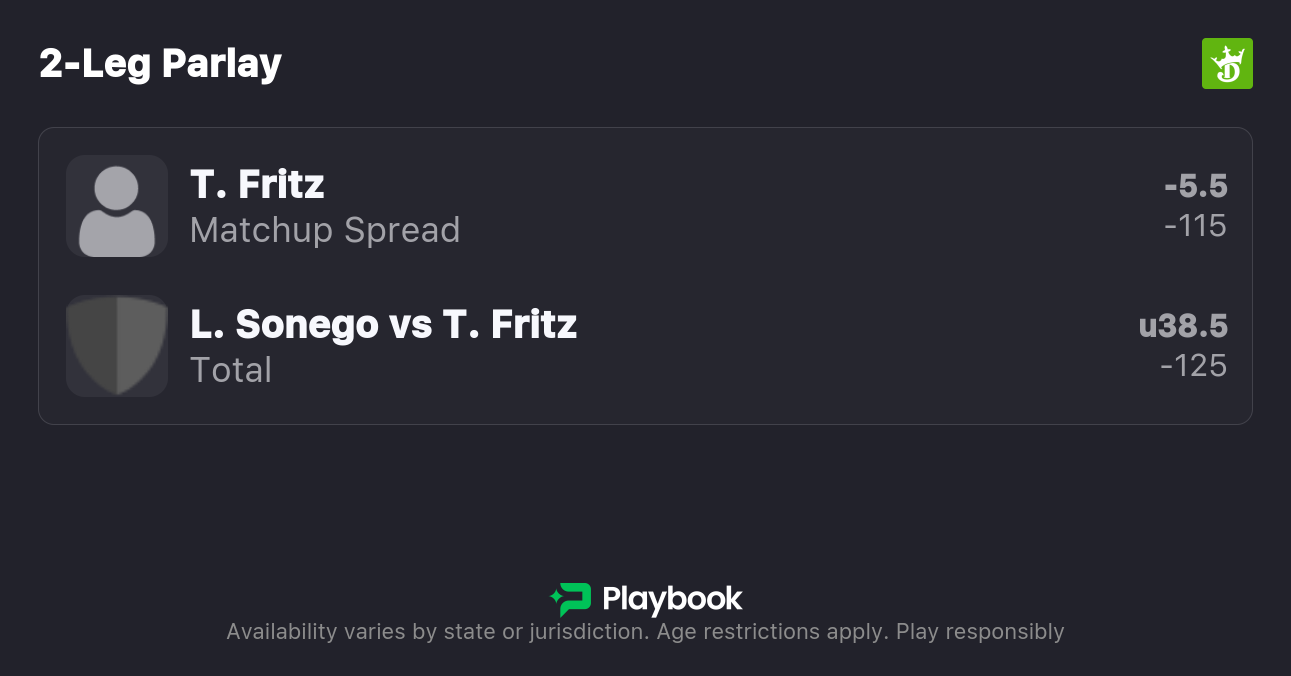Select the second parlay leg row
This screenshot has height=676, width=1291.
click(645, 346)
